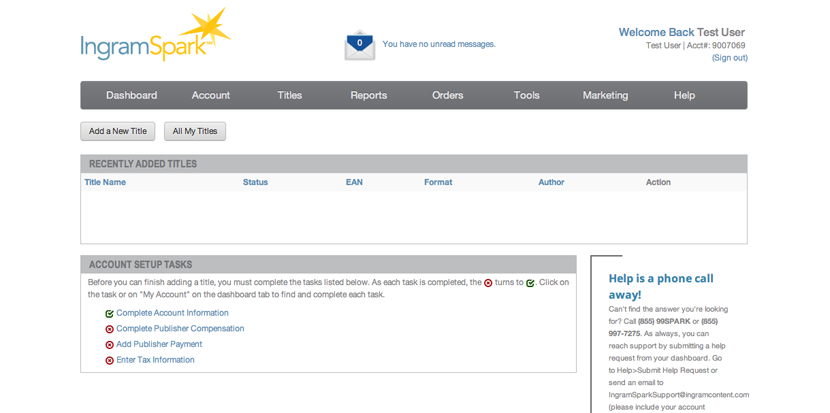The width and height of the screenshot is (830, 413).
Task: Sort table by Format column
Action: click(438, 182)
